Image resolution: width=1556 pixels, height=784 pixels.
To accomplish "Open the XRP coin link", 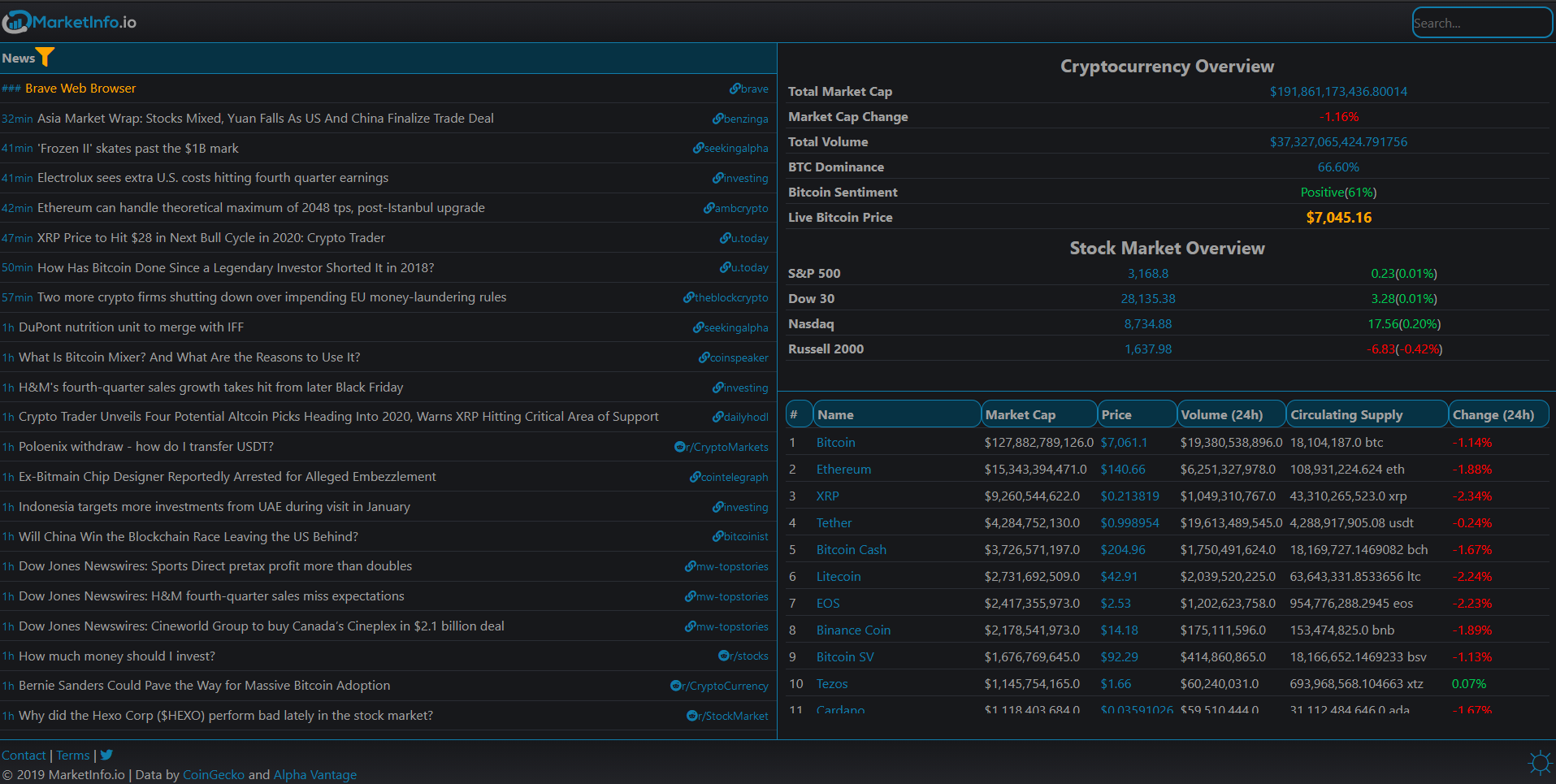I will click(827, 496).
